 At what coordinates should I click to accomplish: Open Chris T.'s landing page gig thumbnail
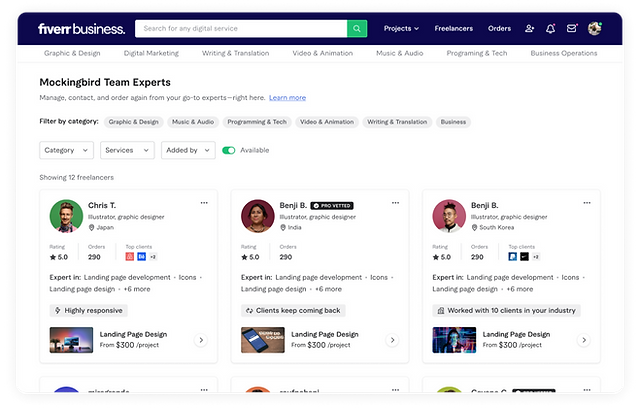tap(71, 340)
